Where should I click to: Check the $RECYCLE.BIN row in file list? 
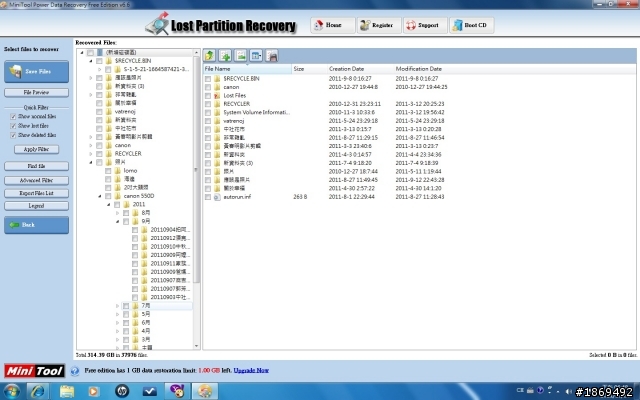click(208, 79)
